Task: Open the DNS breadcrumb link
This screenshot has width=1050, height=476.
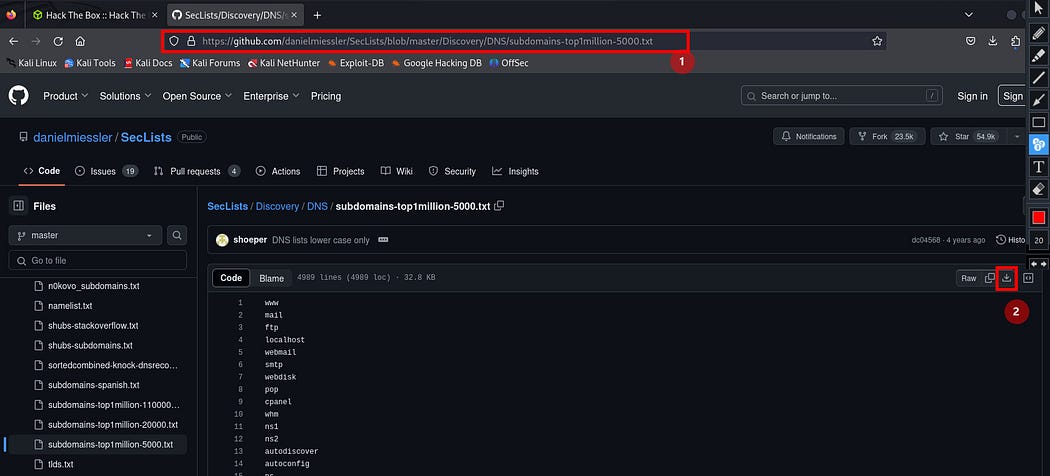Action: [317, 206]
